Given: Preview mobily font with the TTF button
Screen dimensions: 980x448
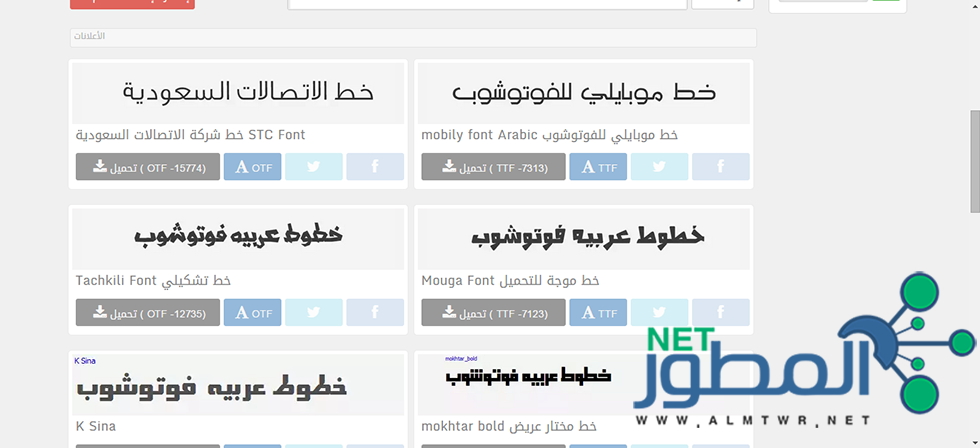Looking at the screenshot, I should tap(598, 167).
